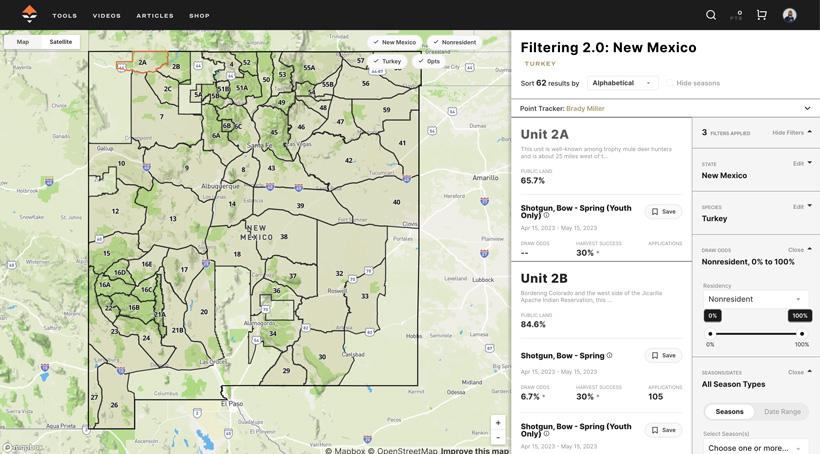Click info icon beside Unit 2B Shotgun, Bow - Spring
Viewport: 820px width, 454px height.
(609, 356)
